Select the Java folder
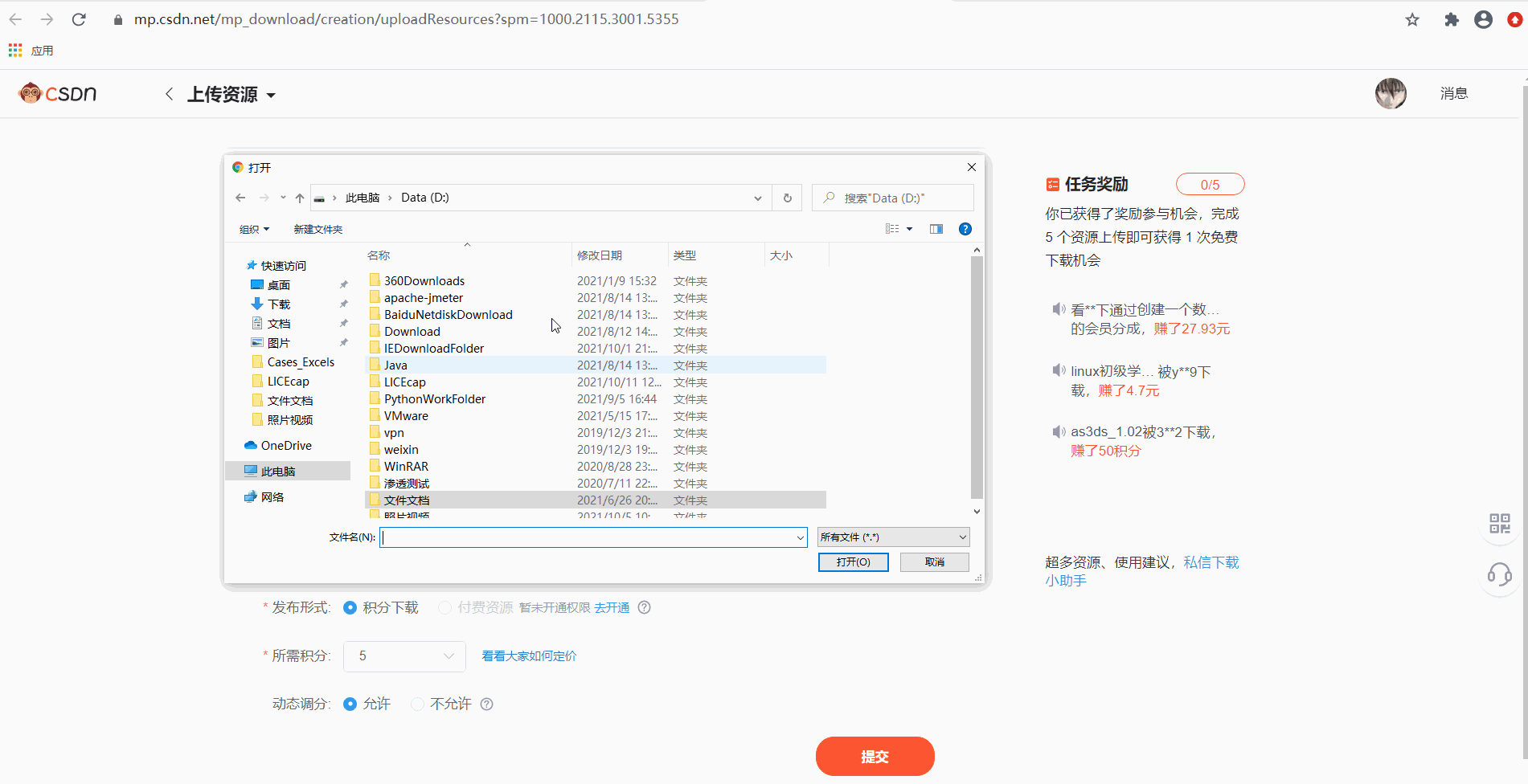The image size is (1528, 784). (596, 365)
